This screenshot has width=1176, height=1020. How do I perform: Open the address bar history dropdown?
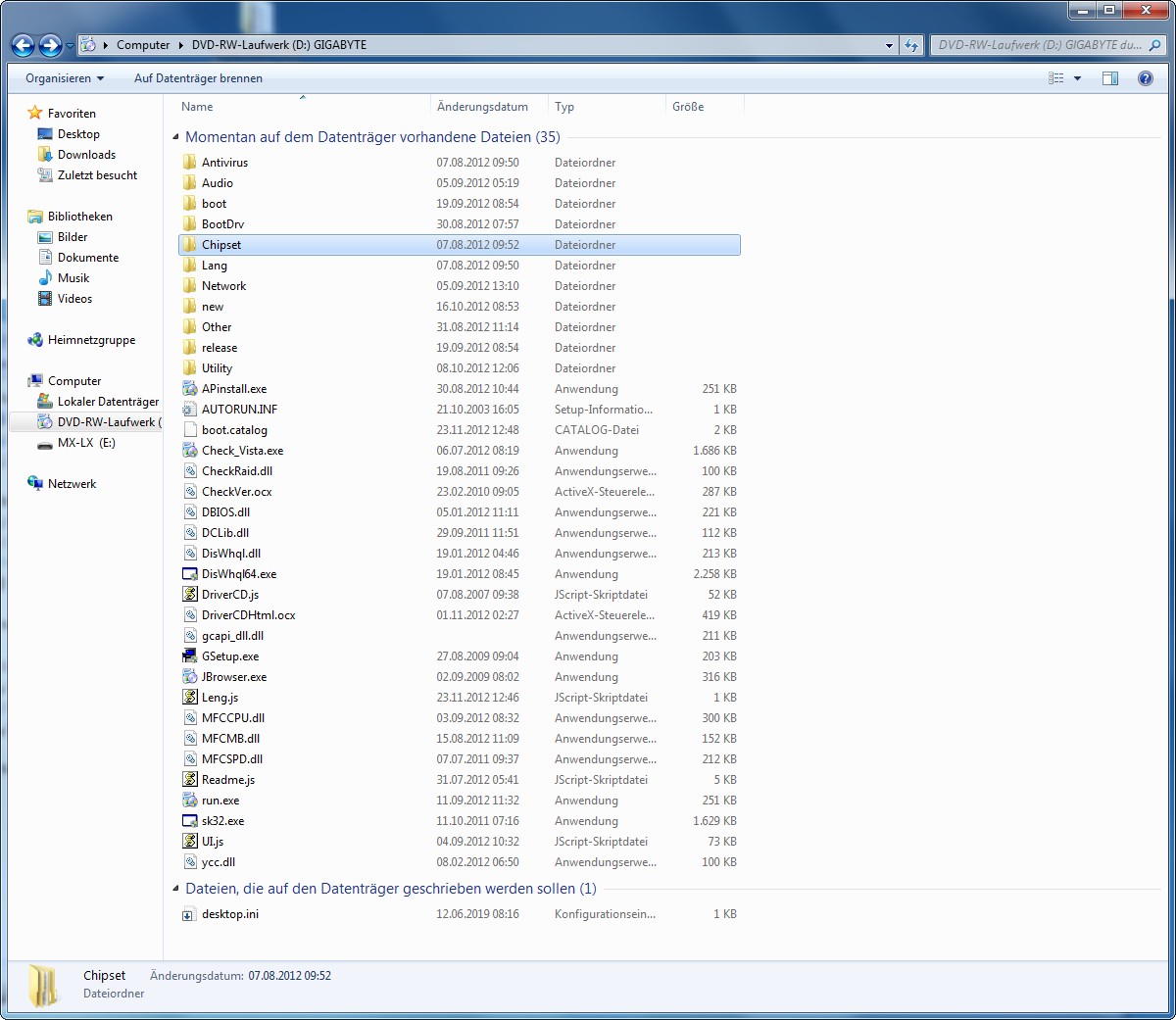click(889, 45)
